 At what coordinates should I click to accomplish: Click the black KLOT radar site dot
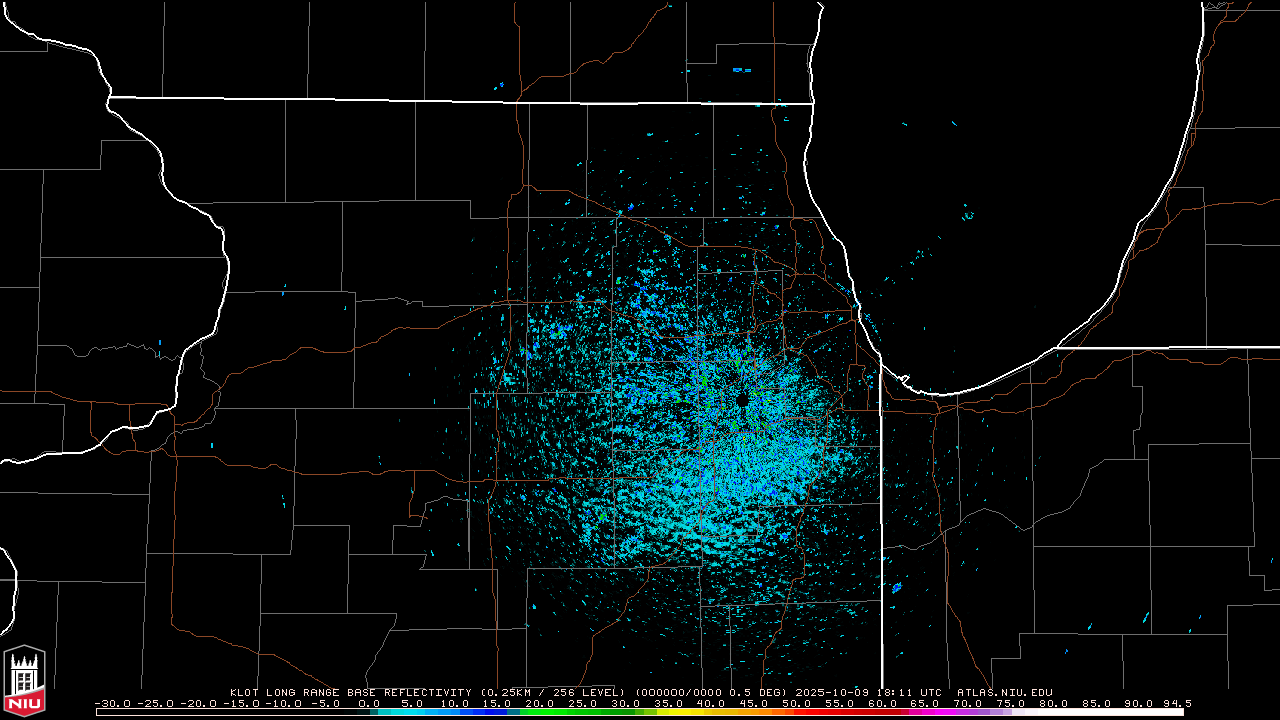742,399
